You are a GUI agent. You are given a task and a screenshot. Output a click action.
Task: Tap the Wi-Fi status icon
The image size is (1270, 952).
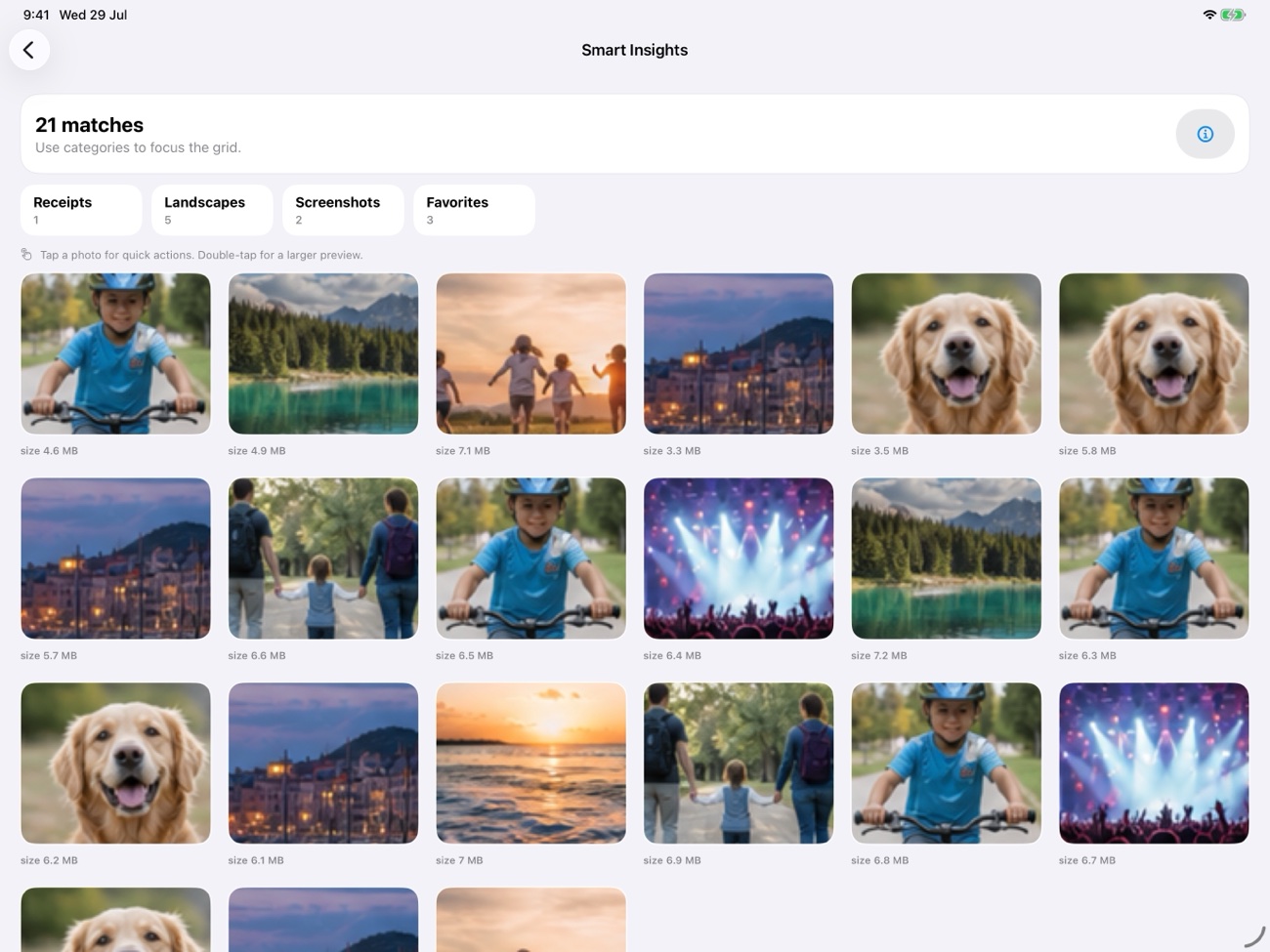tap(1209, 15)
